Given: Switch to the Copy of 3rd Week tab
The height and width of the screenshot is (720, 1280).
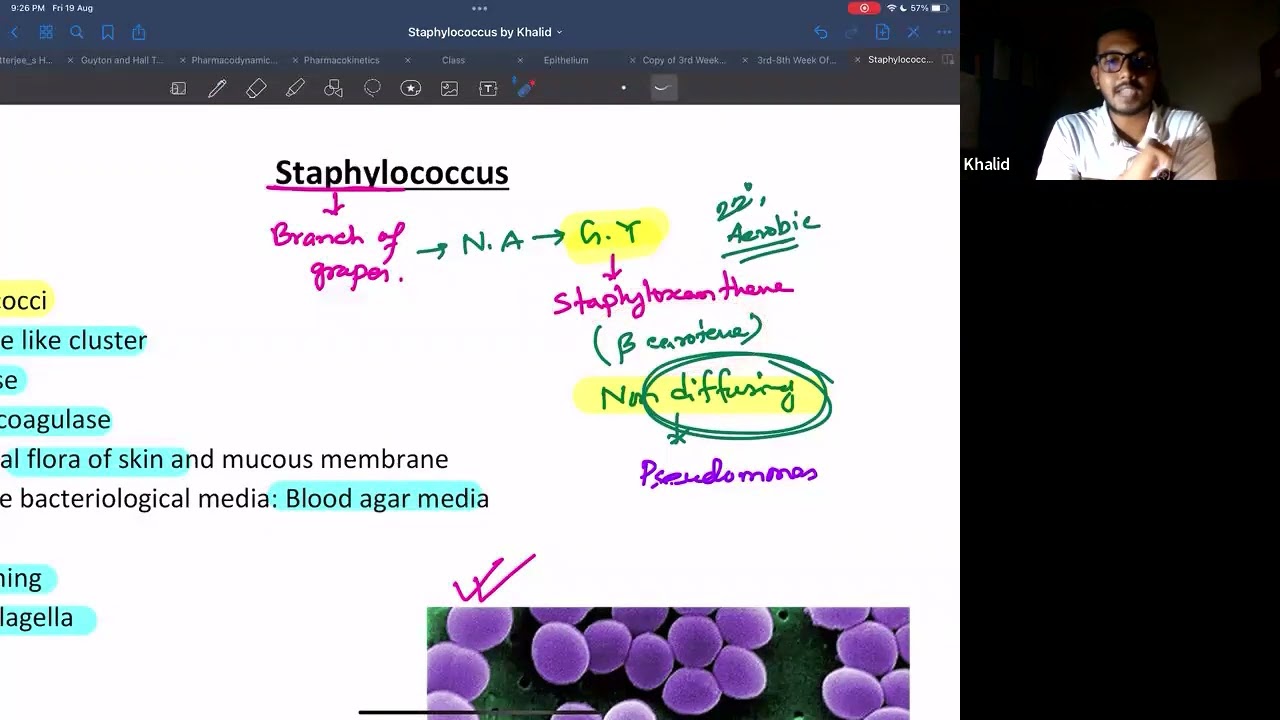Looking at the screenshot, I should click(x=684, y=60).
